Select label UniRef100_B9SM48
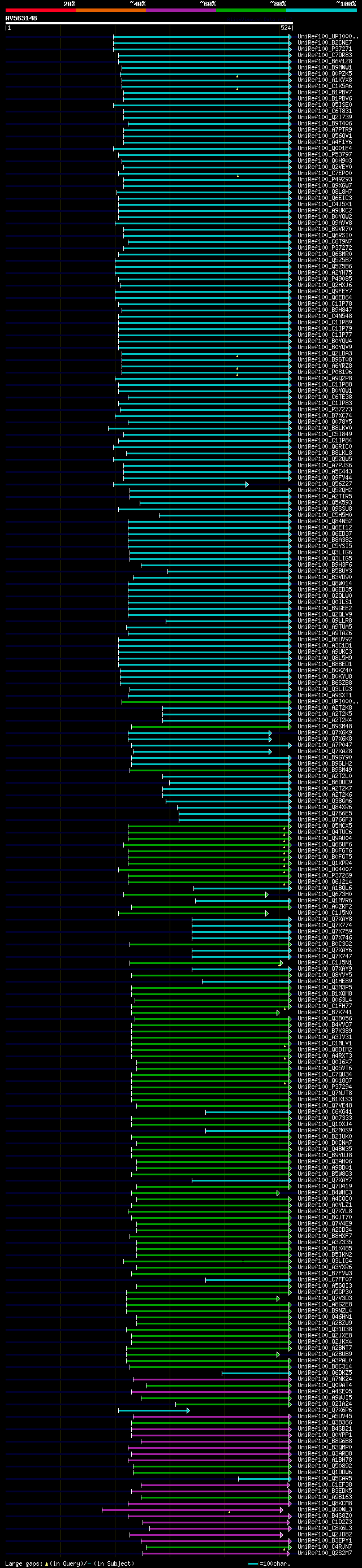The height and width of the screenshot is (1568, 362). 324,727
